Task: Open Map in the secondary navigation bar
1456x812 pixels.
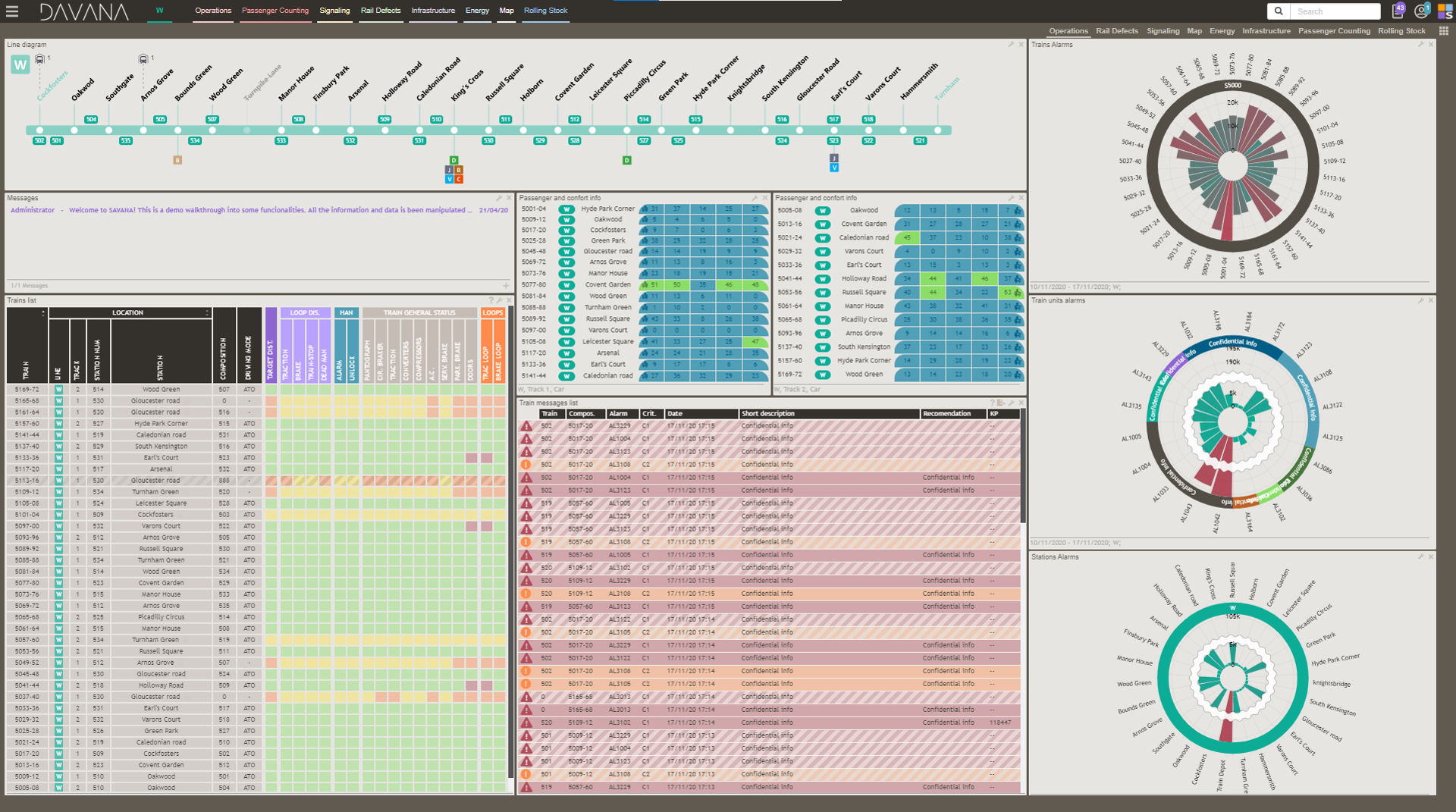Action: pyautogui.click(x=1194, y=31)
